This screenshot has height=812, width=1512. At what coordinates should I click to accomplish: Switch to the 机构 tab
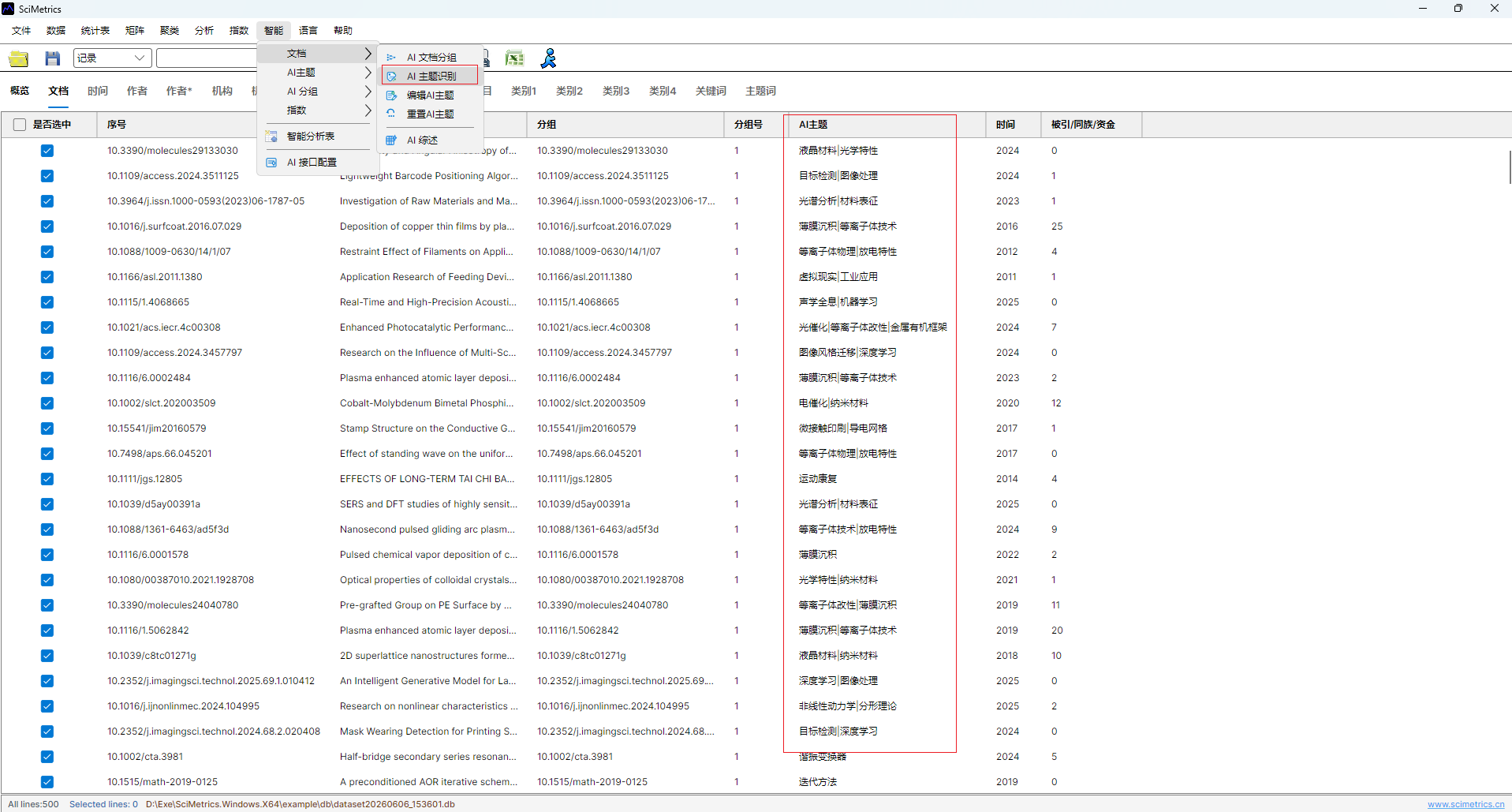coord(222,92)
